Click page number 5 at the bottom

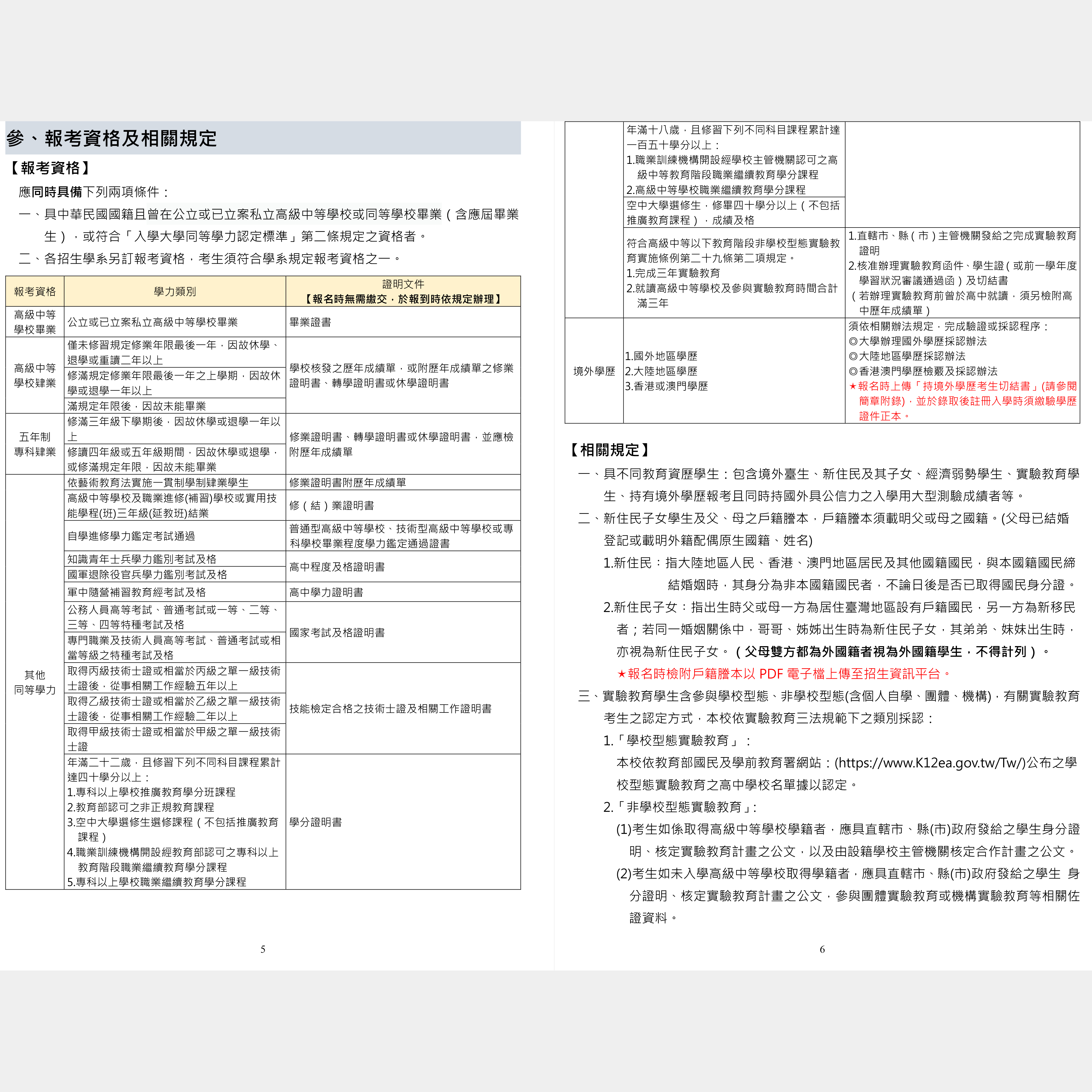262,949
